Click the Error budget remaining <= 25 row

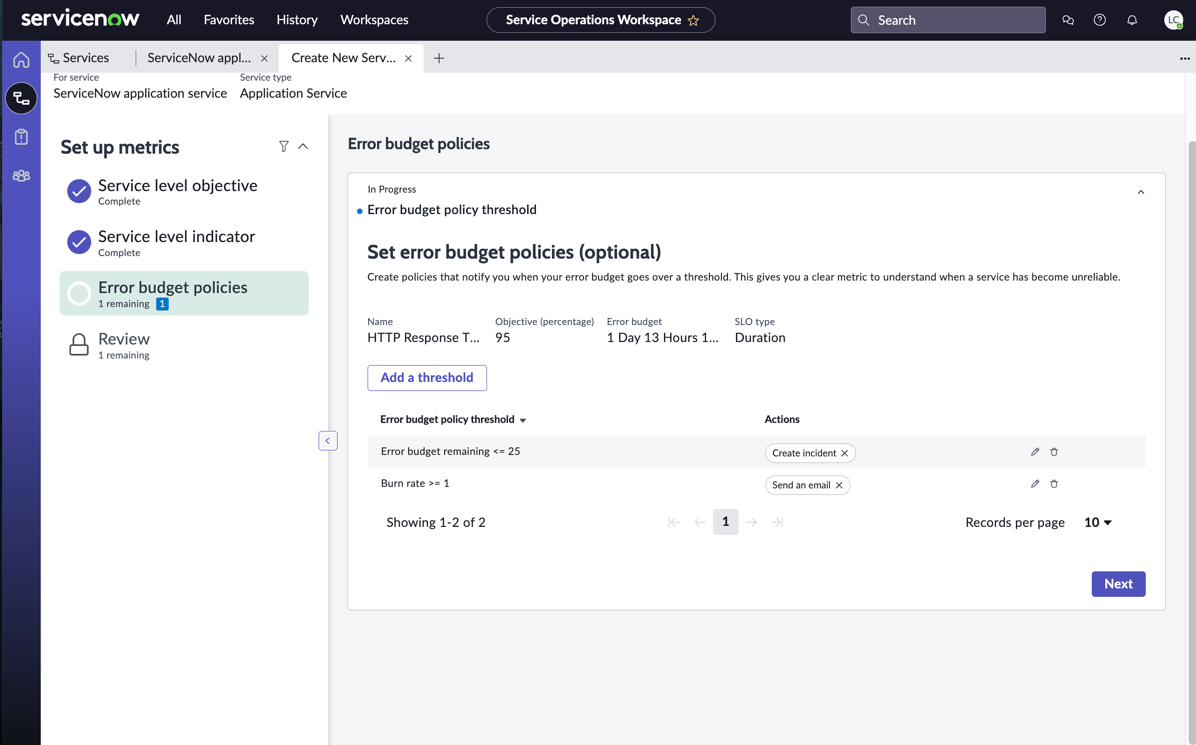756,451
